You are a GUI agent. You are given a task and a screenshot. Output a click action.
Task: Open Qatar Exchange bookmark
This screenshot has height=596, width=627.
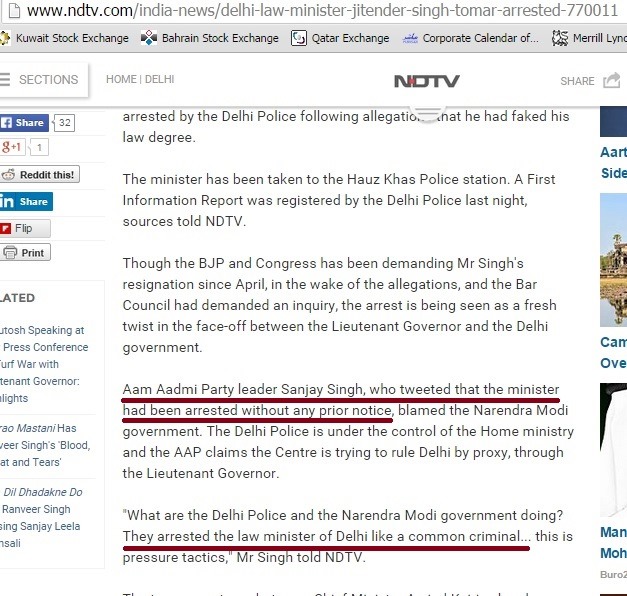340,38
